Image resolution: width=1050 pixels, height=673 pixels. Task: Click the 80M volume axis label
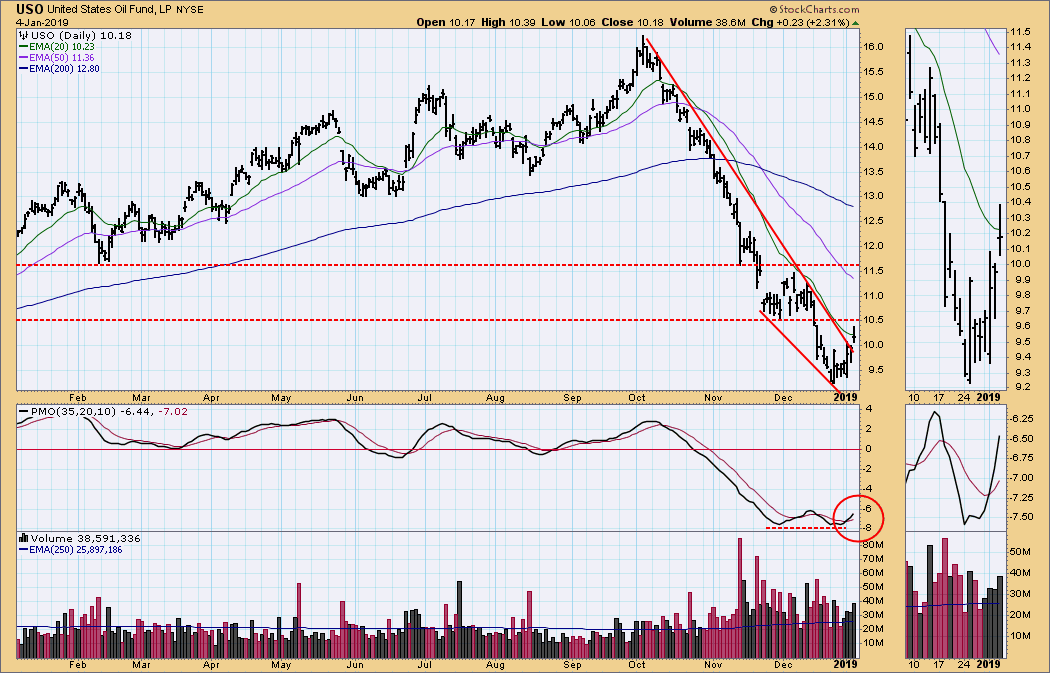click(873, 545)
